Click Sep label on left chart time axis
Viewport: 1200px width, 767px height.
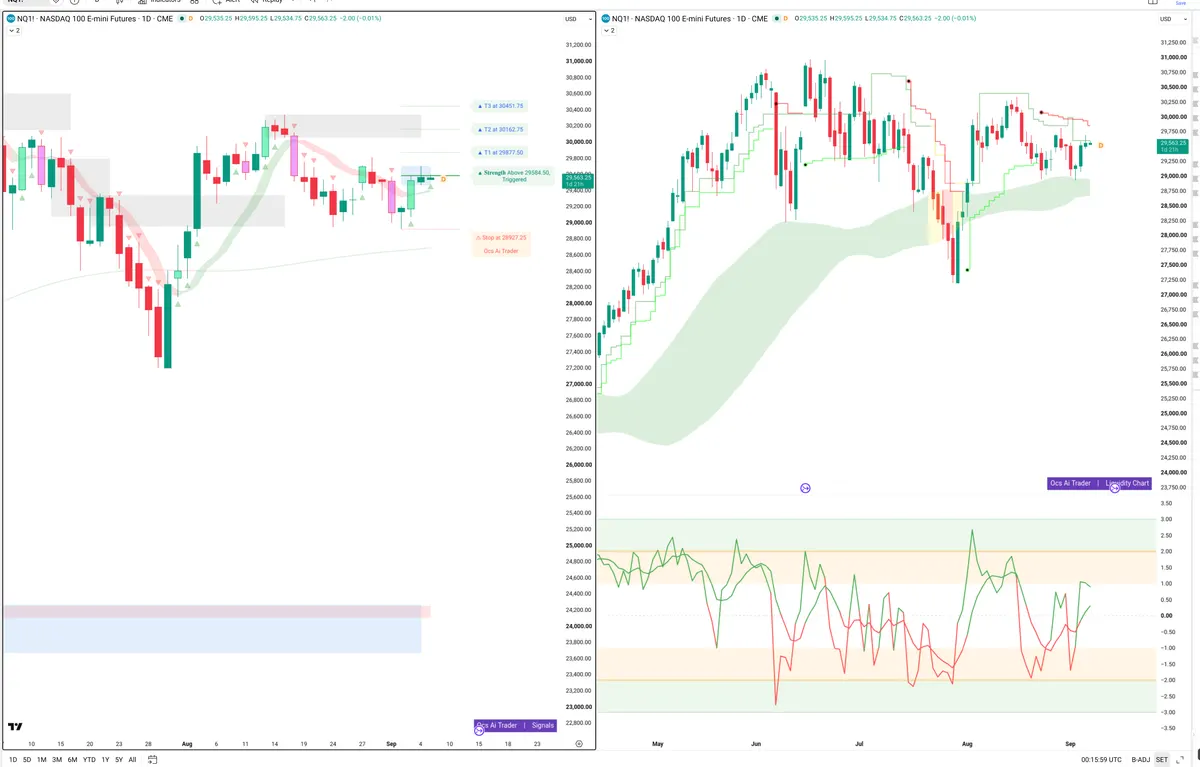click(391, 744)
